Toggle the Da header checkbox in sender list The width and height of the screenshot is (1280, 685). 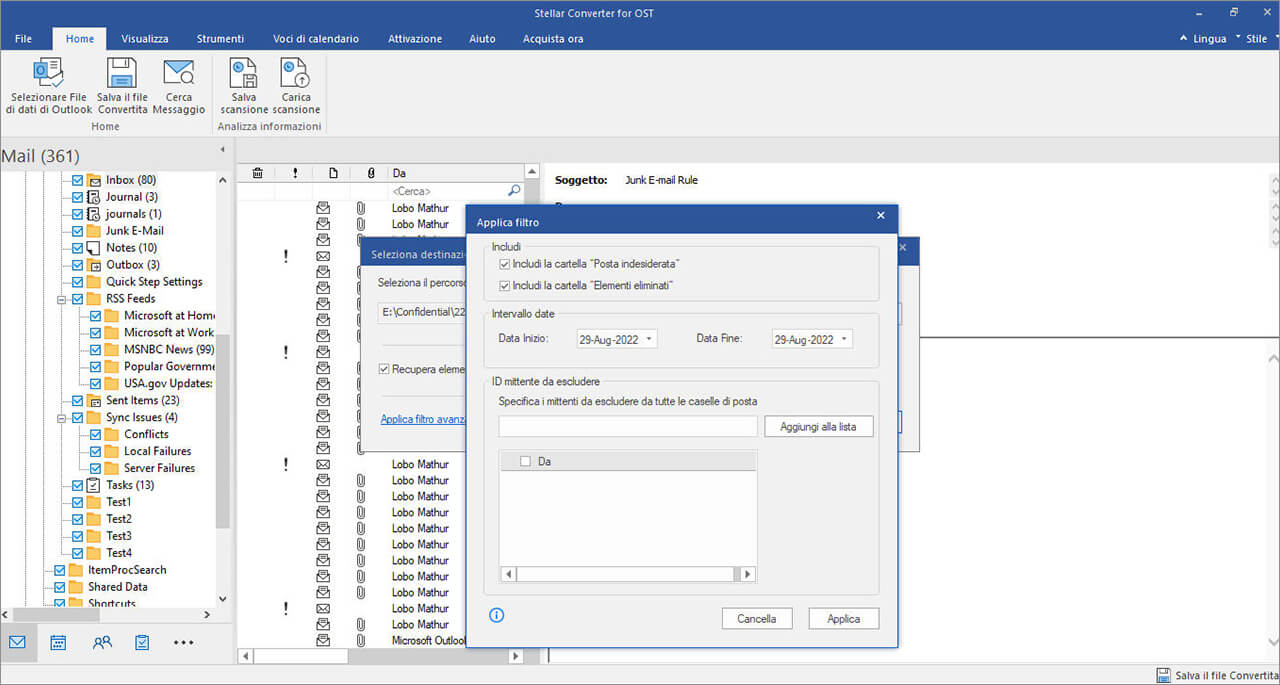coord(525,461)
